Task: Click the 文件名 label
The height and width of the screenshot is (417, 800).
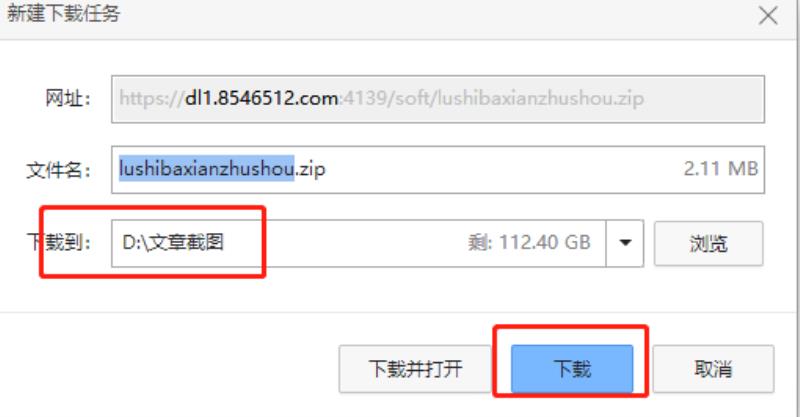Action: click(x=59, y=170)
